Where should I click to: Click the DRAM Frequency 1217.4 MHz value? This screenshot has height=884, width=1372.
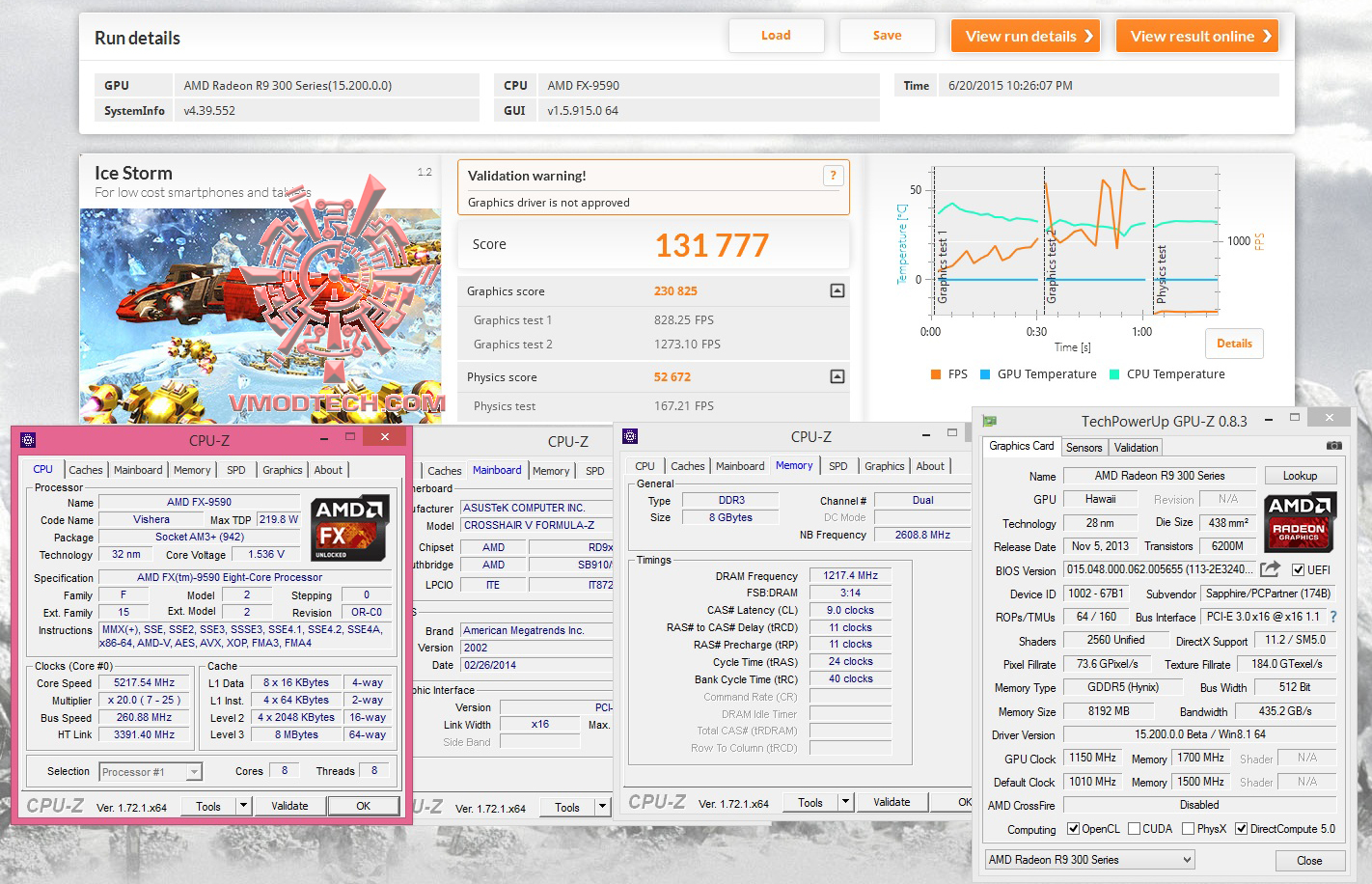[x=851, y=575]
